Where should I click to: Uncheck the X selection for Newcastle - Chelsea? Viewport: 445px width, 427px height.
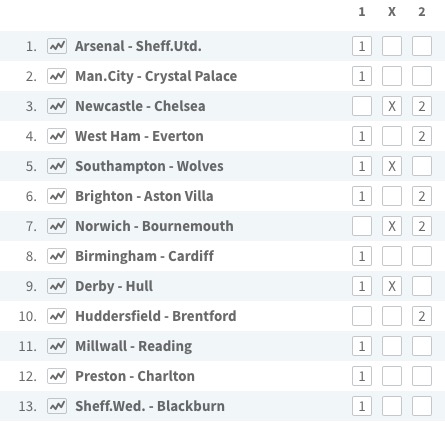392,106
